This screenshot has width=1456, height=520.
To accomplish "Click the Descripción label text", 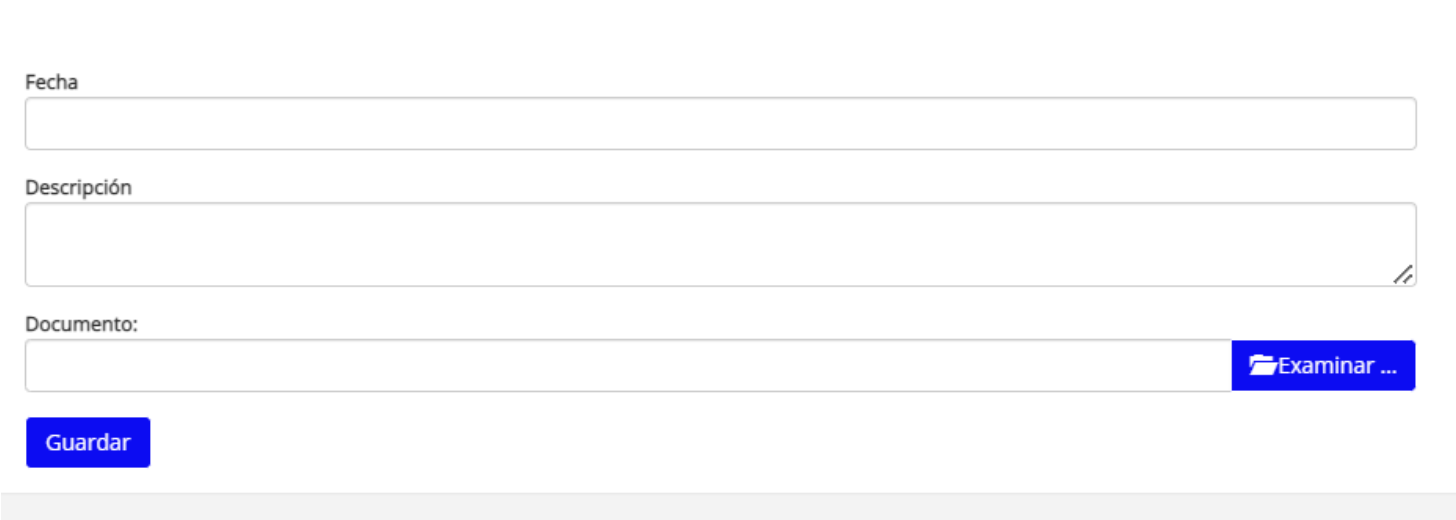I will [78, 188].
